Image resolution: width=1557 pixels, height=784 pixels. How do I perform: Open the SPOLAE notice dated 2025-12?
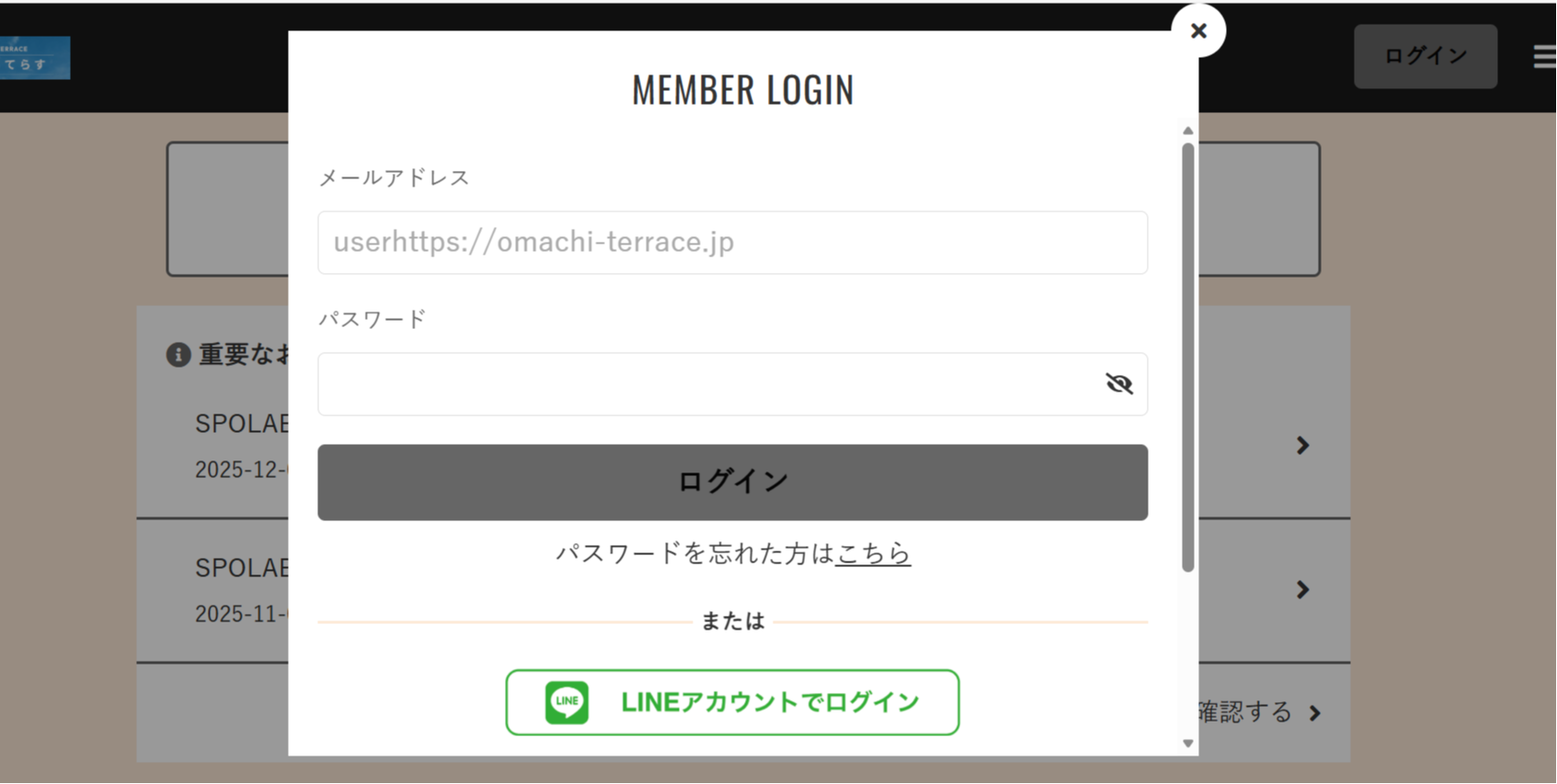241,425
